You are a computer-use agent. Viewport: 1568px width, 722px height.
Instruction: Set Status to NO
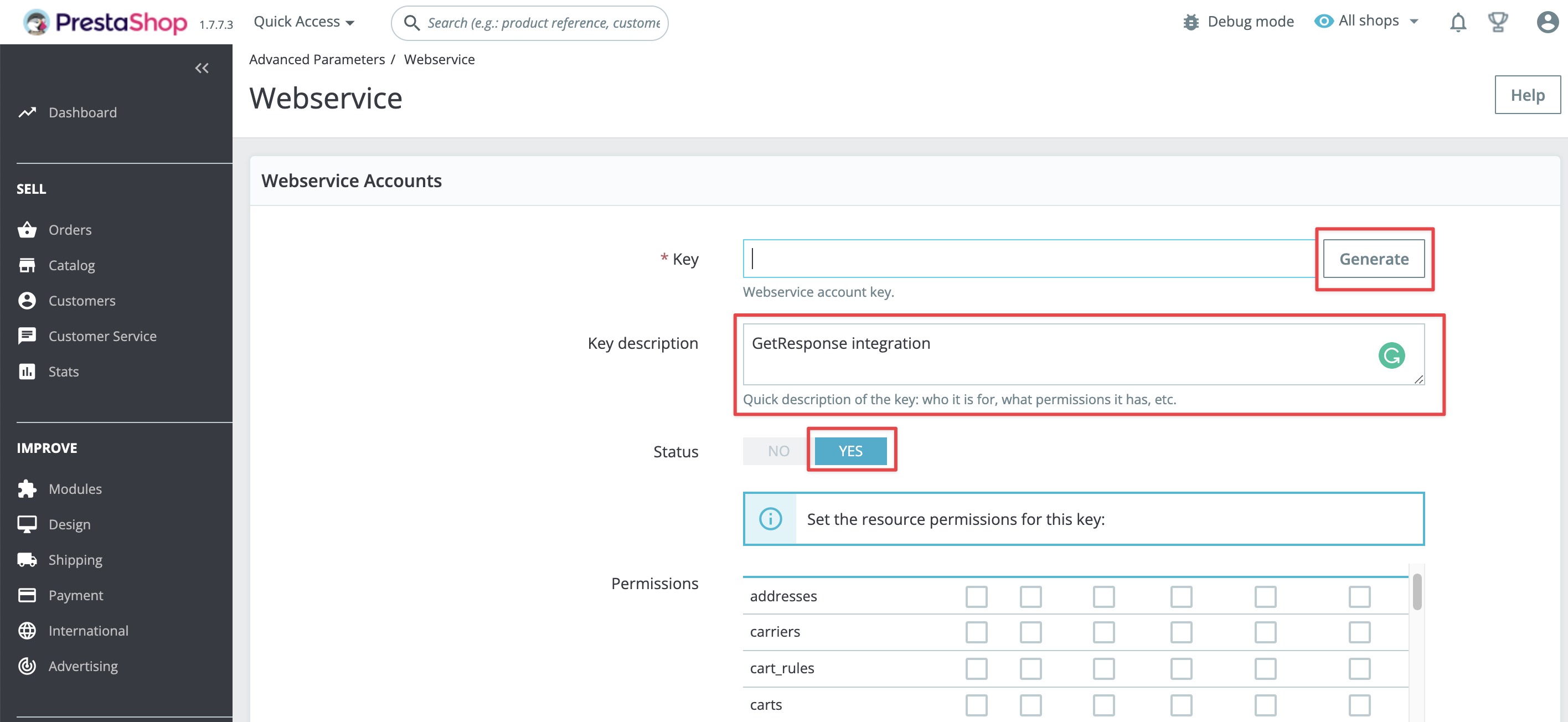click(x=778, y=451)
